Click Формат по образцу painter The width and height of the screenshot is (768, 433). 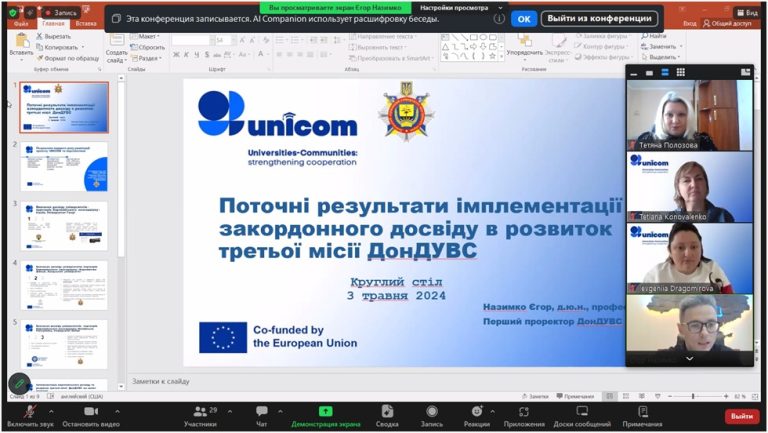click(68, 58)
